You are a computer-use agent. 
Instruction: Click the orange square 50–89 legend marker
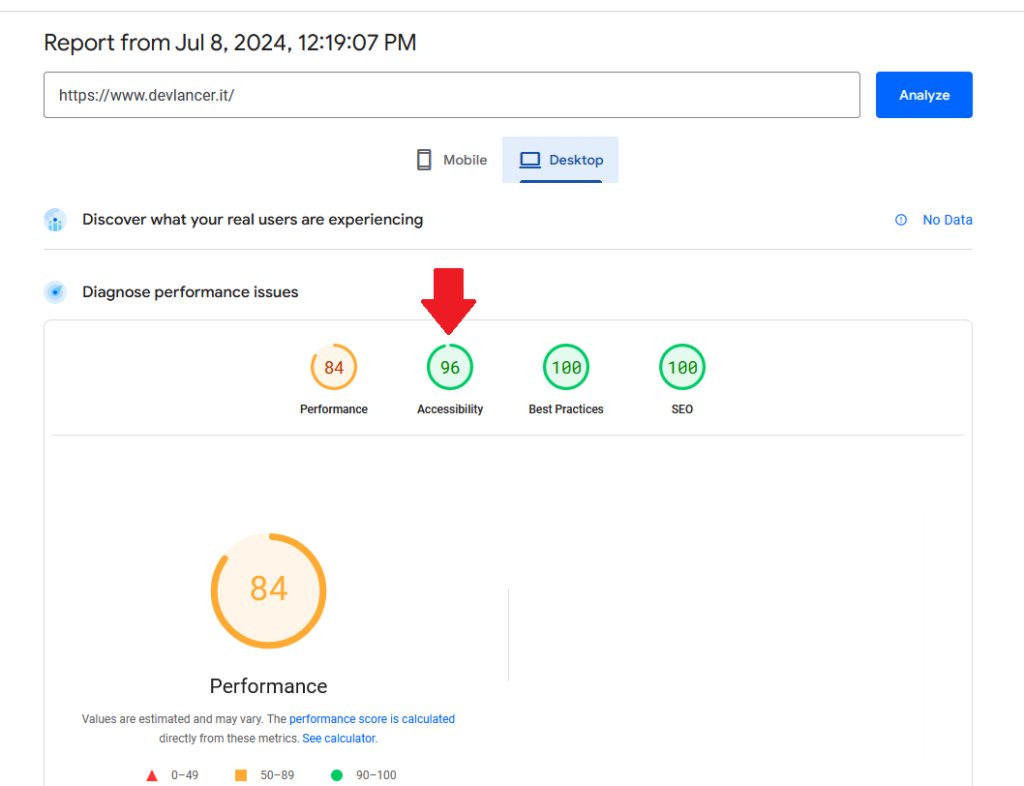click(x=241, y=775)
